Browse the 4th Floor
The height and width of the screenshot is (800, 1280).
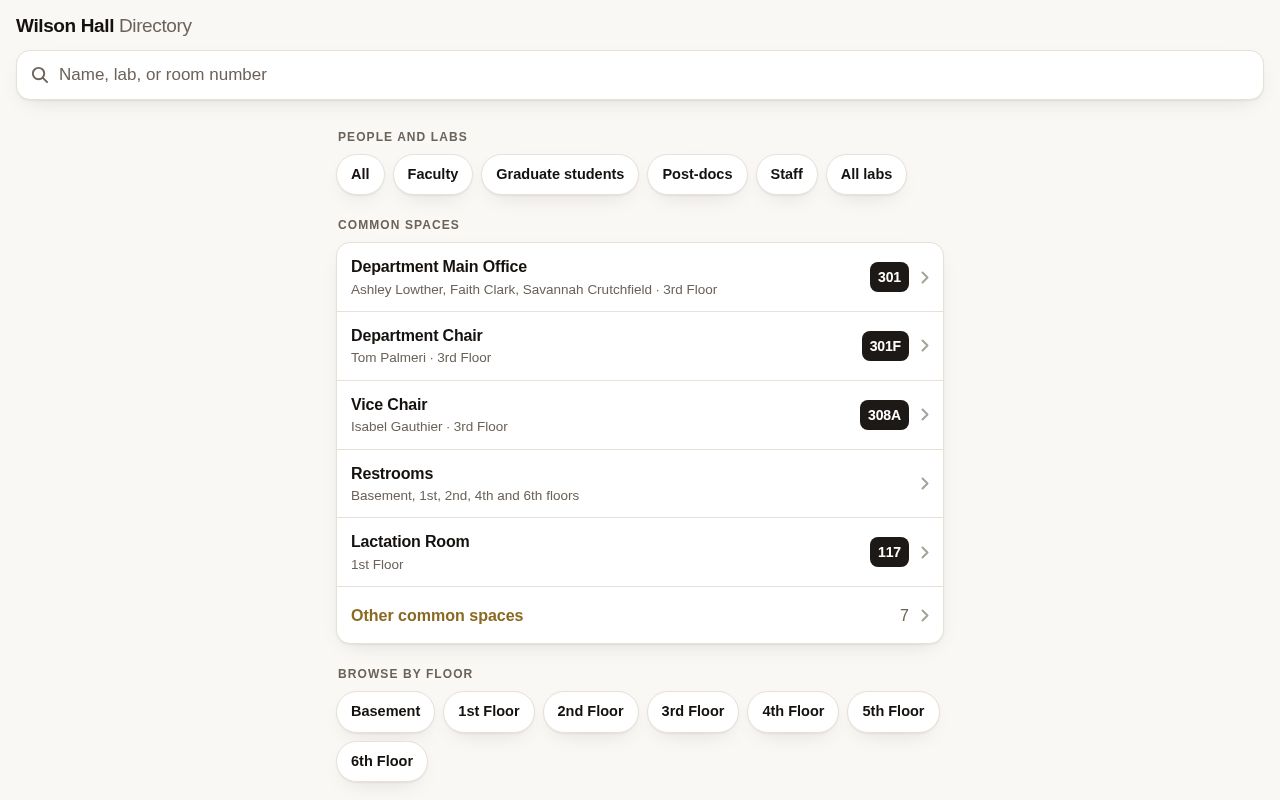click(793, 711)
